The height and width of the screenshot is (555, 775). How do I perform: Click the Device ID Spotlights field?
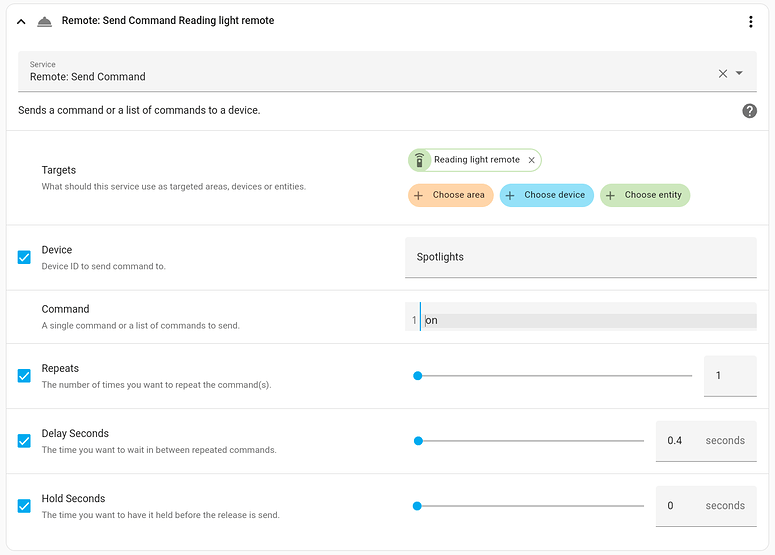(x=580, y=257)
